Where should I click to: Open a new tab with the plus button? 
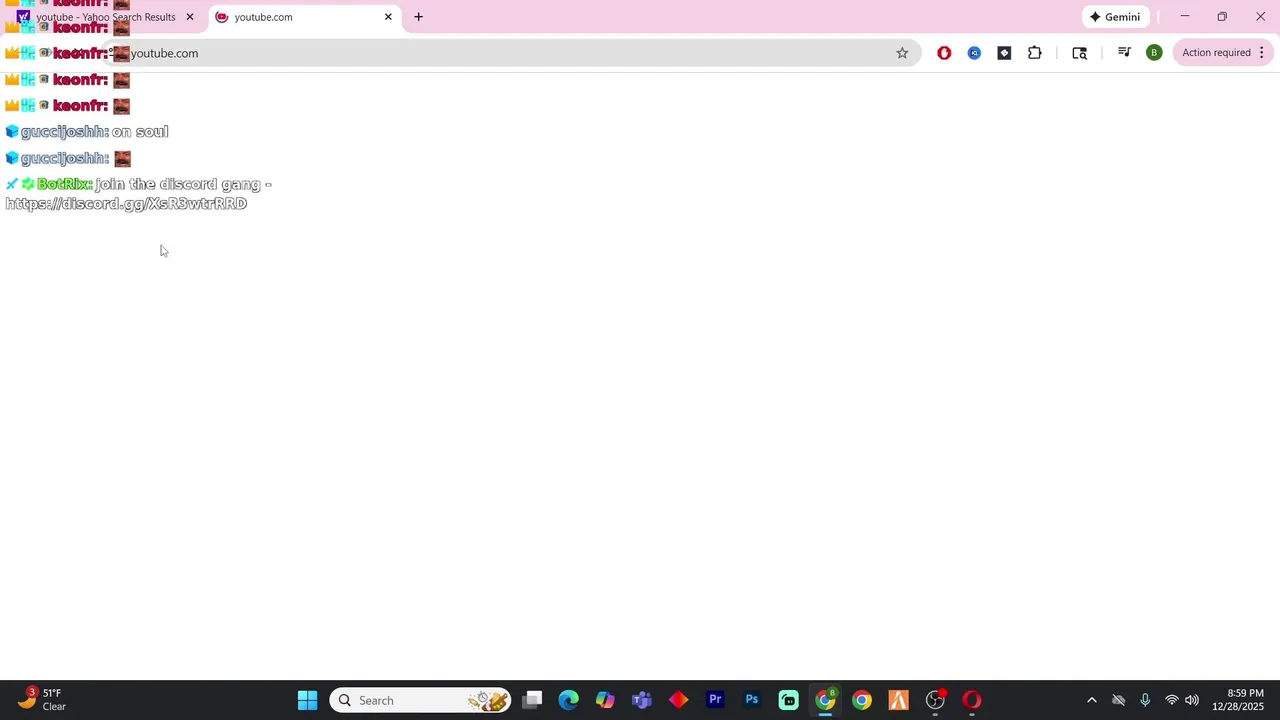pyautogui.click(x=418, y=17)
